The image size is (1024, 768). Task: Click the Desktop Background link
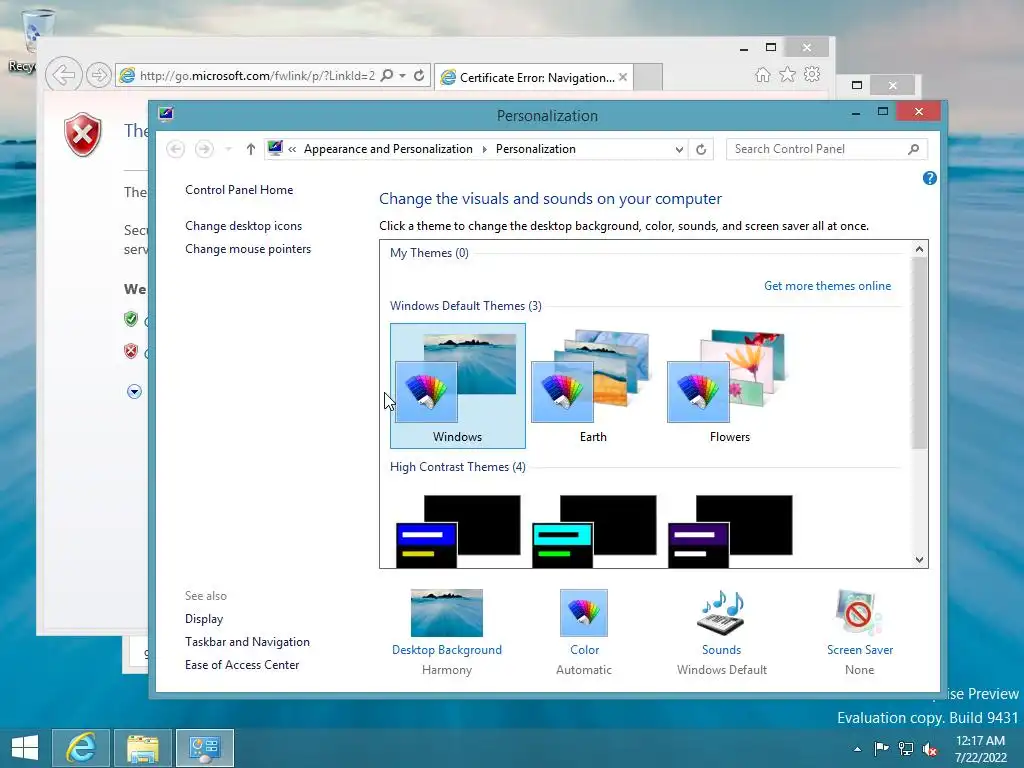tap(447, 650)
